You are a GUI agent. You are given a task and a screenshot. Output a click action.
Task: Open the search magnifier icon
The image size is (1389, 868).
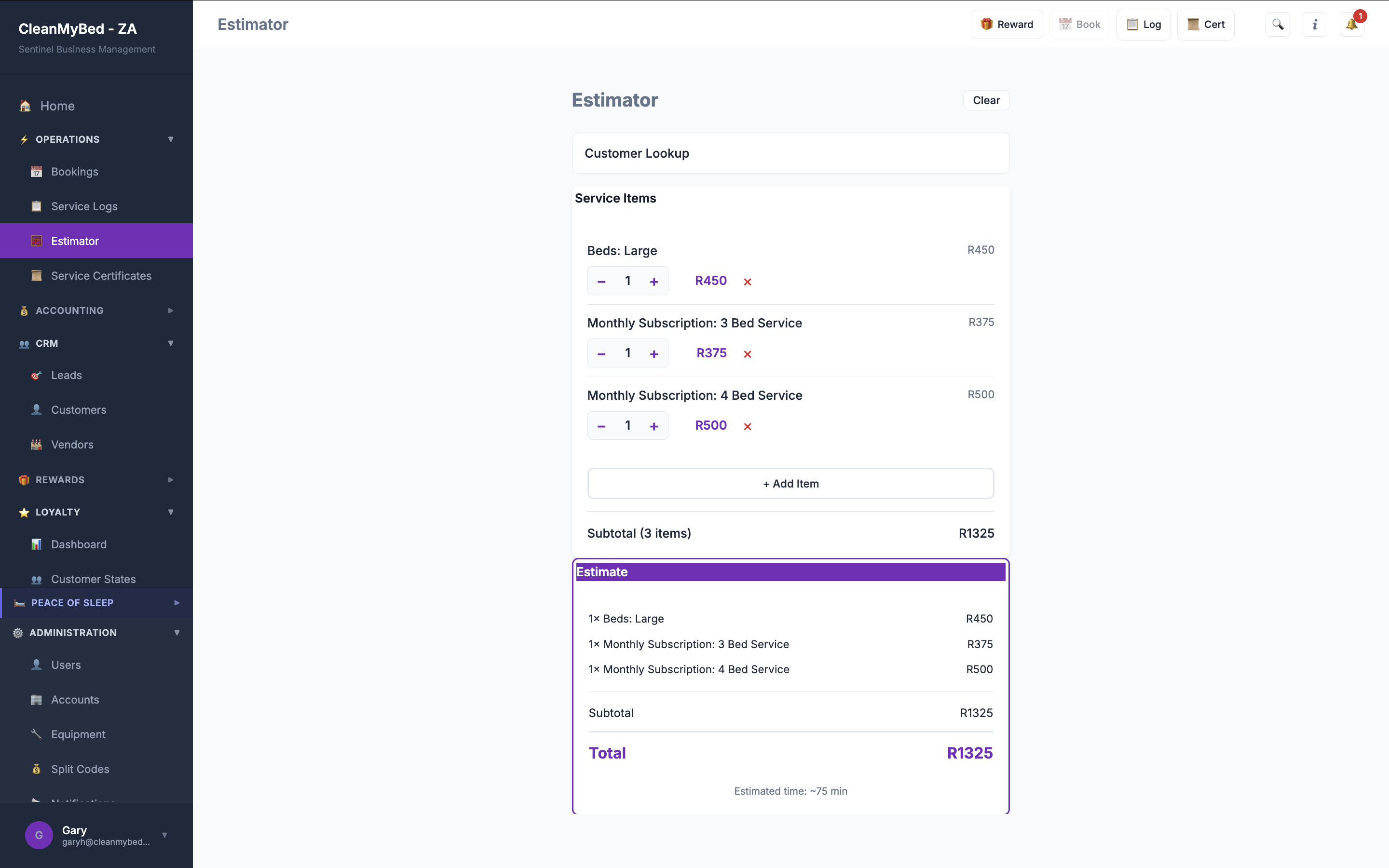click(1278, 24)
